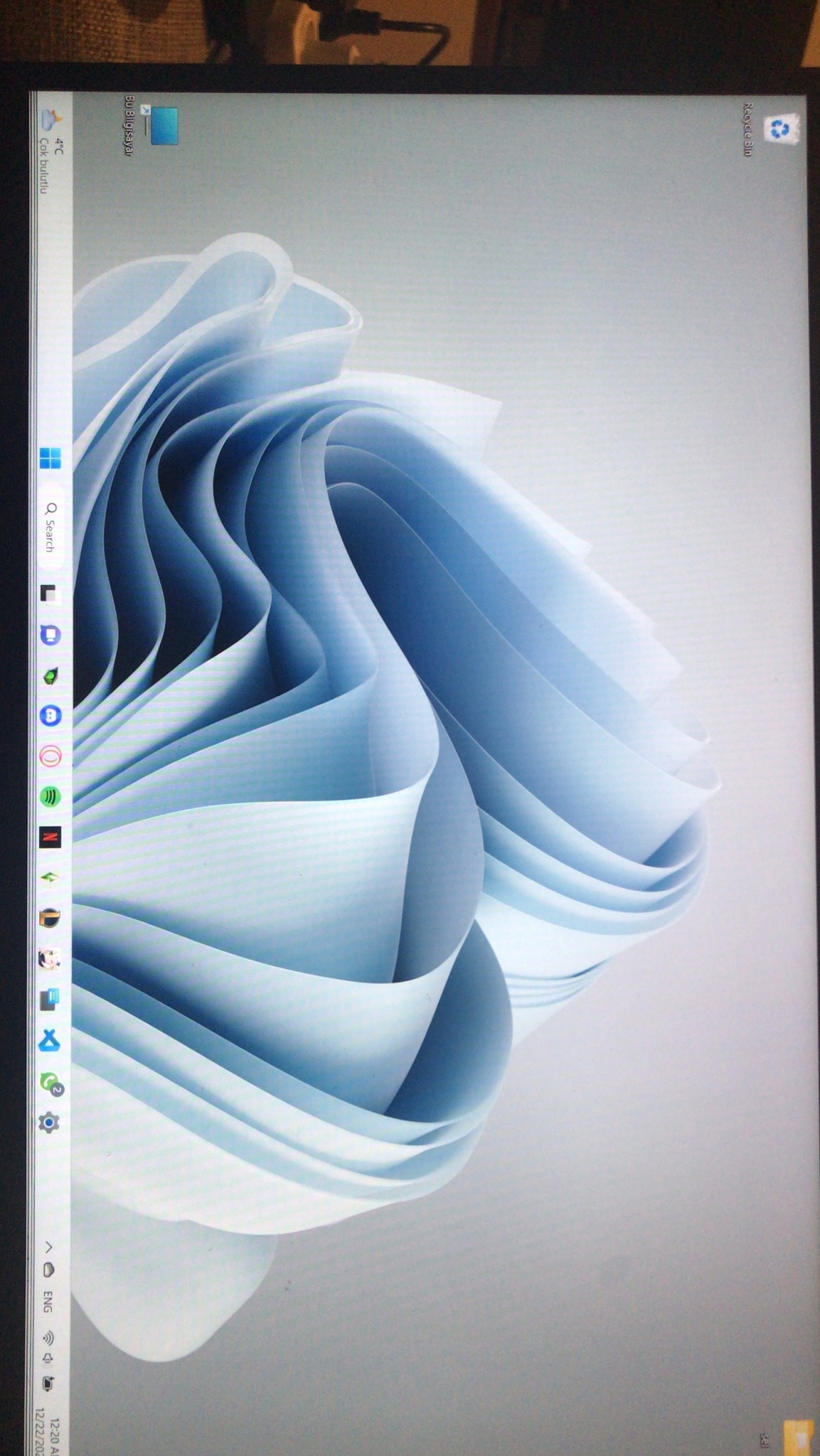The image size is (820, 1456).
Task: Open WhatsApp with 2 notifications badge
Action: (50, 1083)
